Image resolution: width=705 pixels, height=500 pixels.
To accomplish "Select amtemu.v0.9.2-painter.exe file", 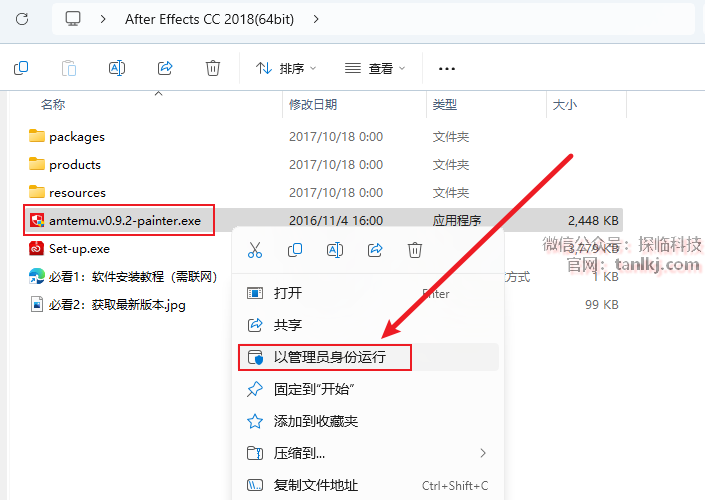I will tap(125, 221).
